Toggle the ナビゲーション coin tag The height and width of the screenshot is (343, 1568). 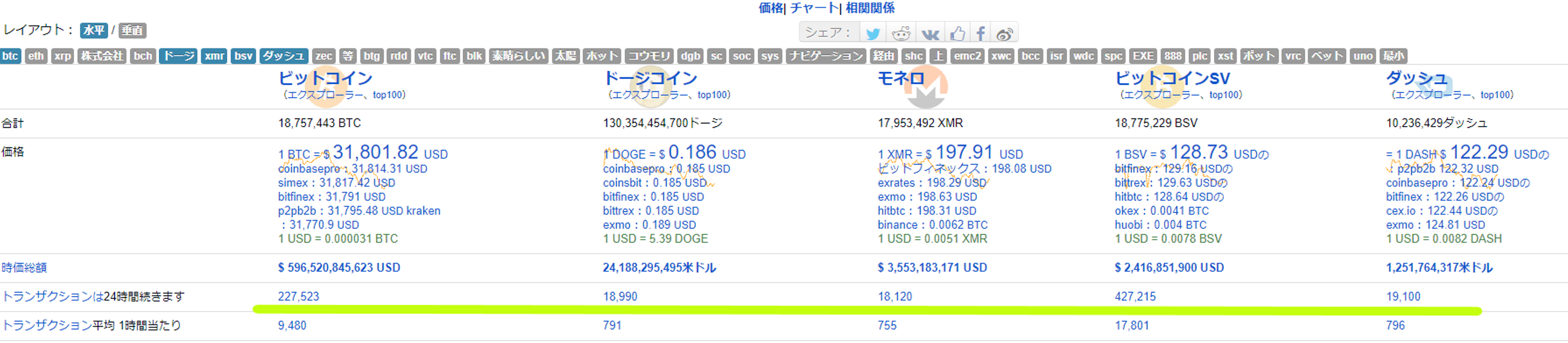coord(825,56)
